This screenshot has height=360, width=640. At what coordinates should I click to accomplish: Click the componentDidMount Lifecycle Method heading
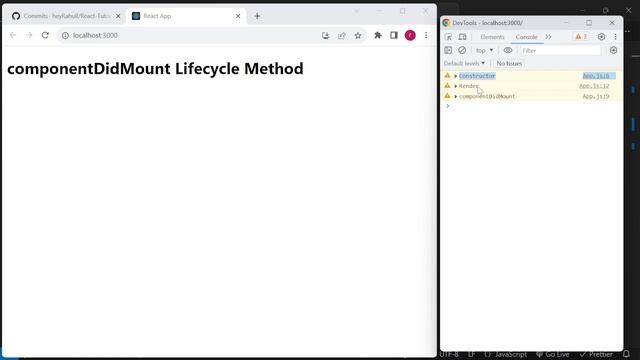(155, 69)
